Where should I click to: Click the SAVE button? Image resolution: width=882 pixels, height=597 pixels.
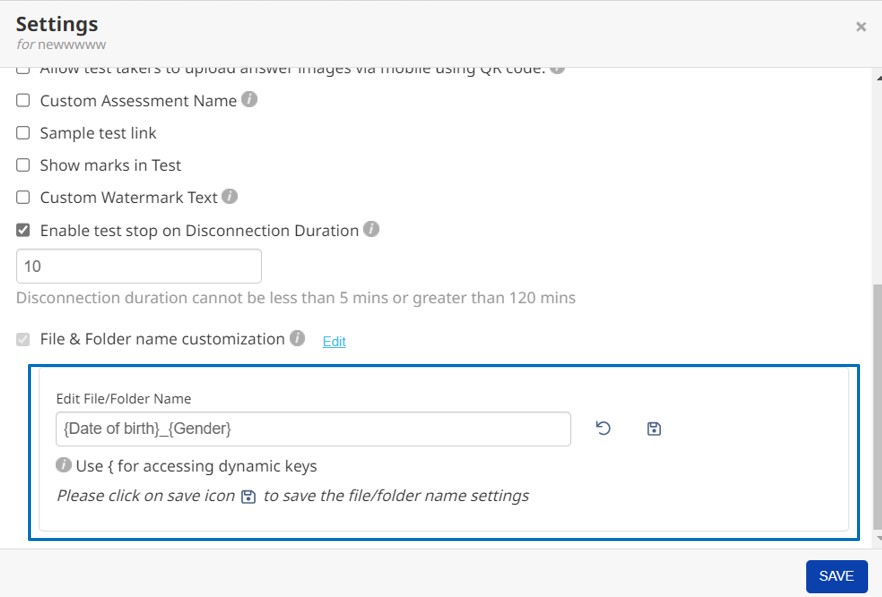tap(836, 576)
